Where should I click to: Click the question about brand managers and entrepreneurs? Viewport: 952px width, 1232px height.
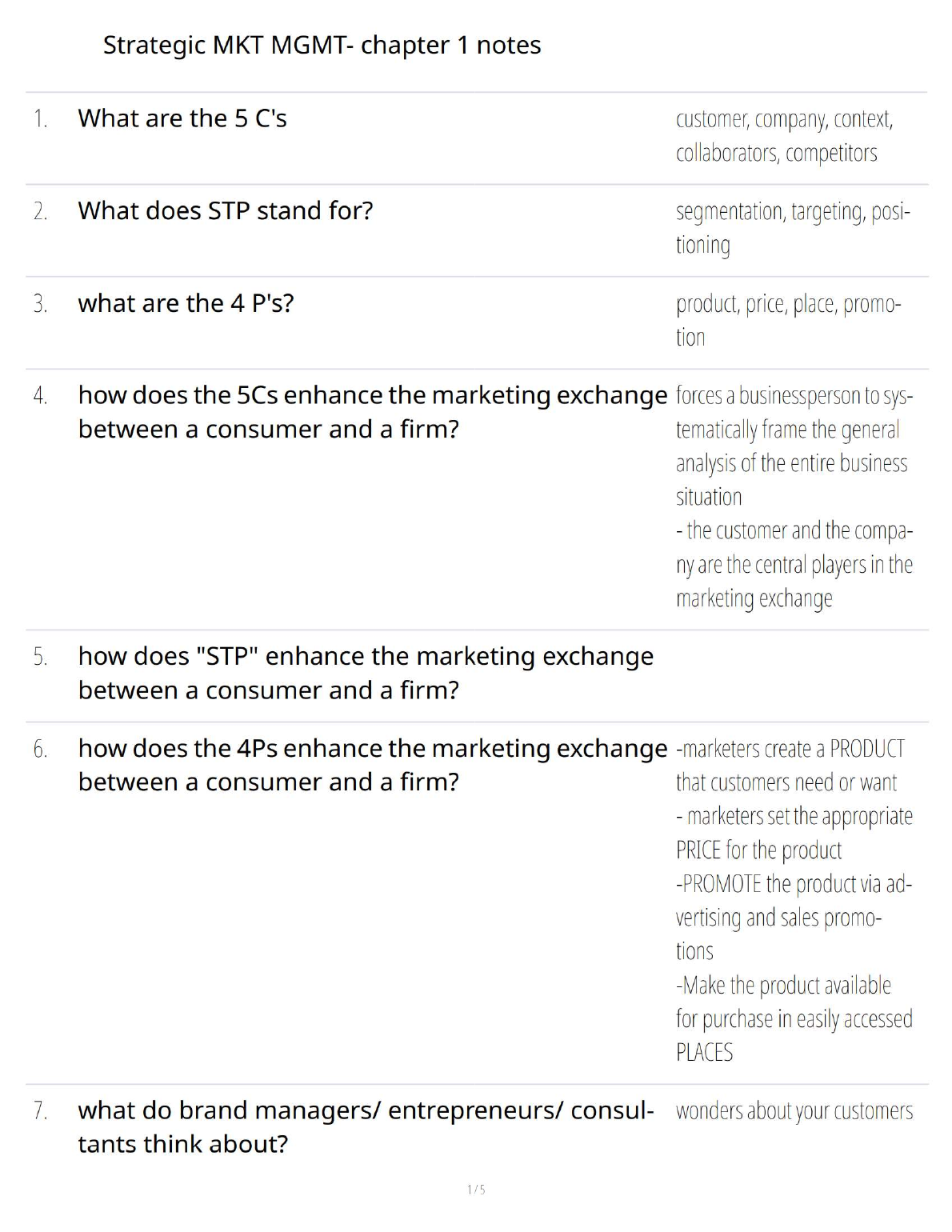pos(366,1126)
